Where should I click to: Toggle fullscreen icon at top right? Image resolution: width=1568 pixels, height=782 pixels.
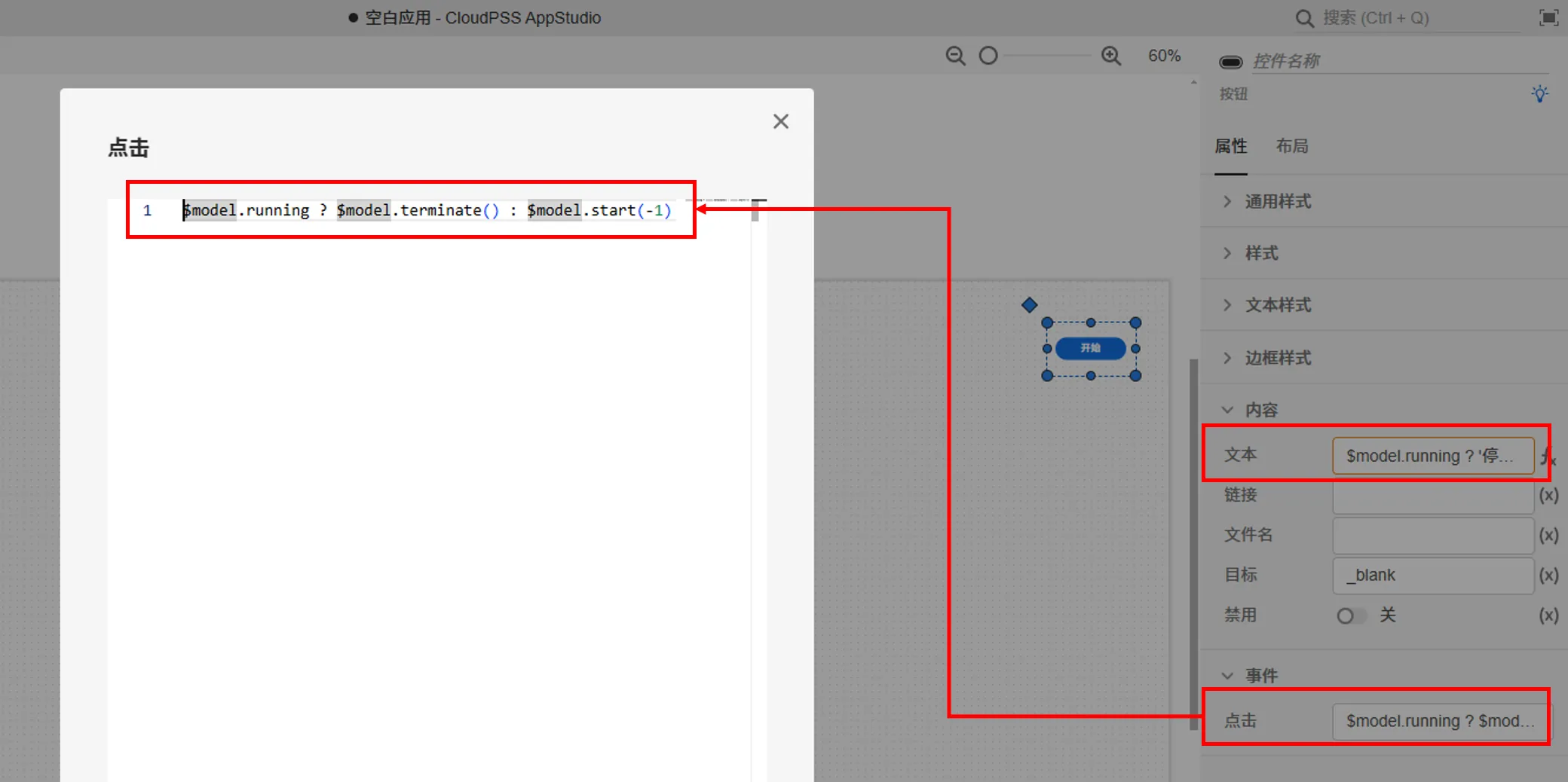(x=1548, y=17)
